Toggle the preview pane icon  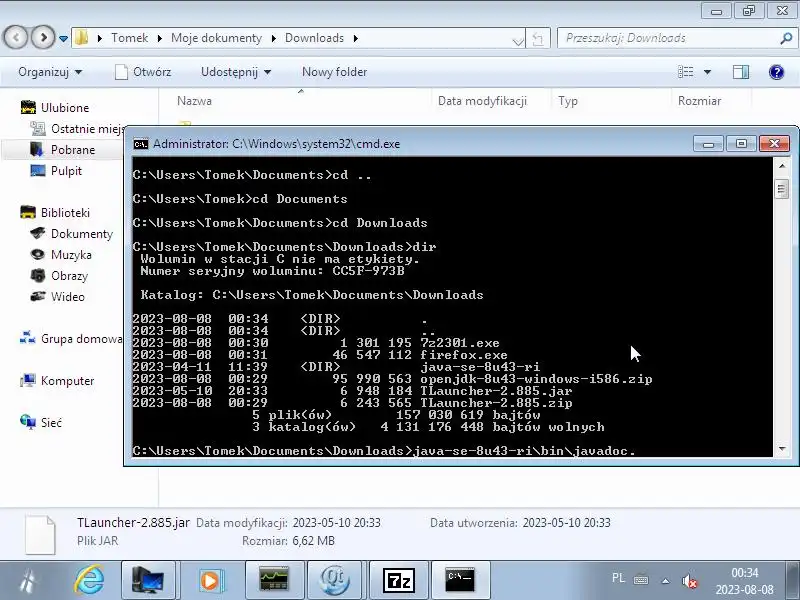point(741,72)
